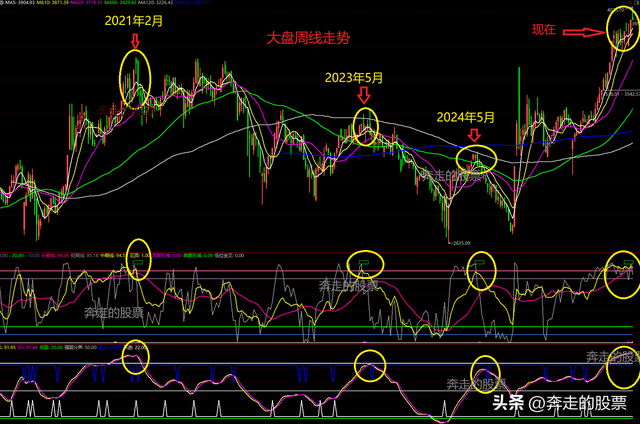Click the 低位金叉 0.00 indicator label
This screenshot has height=424, width=640.
pyautogui.click(x=230, y=255)
